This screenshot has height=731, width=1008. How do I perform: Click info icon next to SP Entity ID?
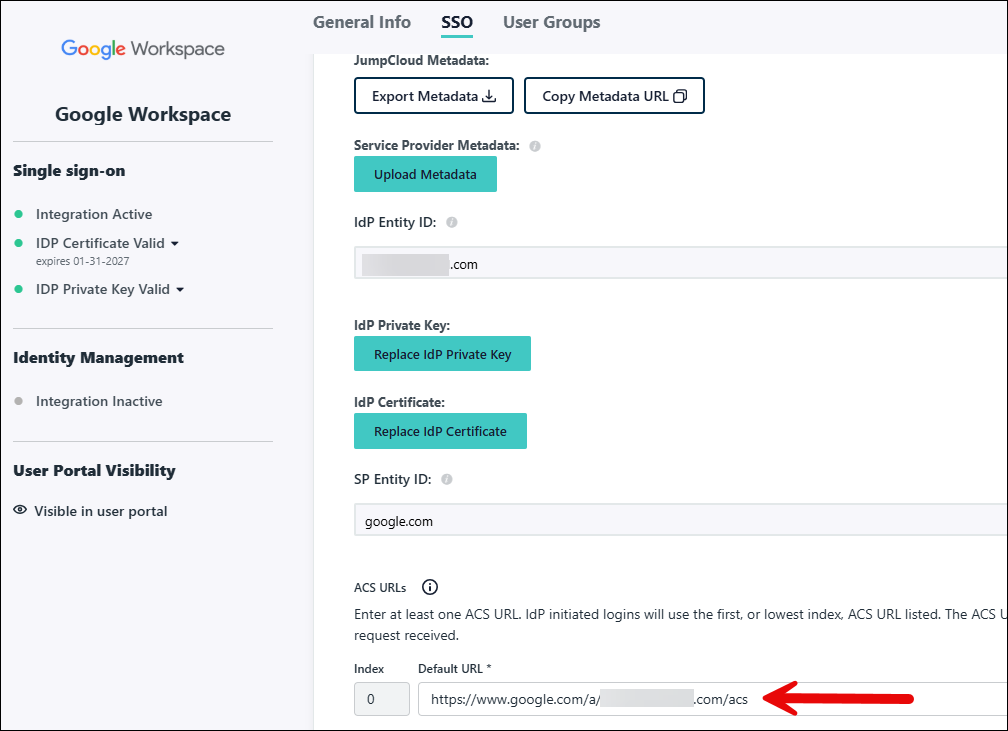[x=447, y=479]
